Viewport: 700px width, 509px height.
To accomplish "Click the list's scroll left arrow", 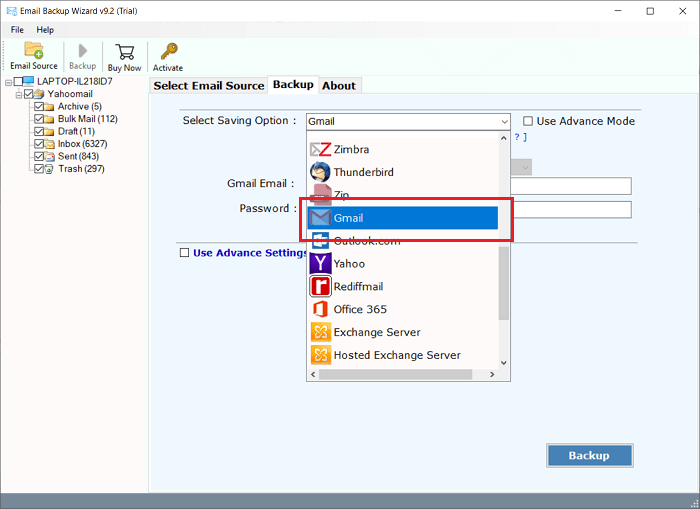I will 313,374.
